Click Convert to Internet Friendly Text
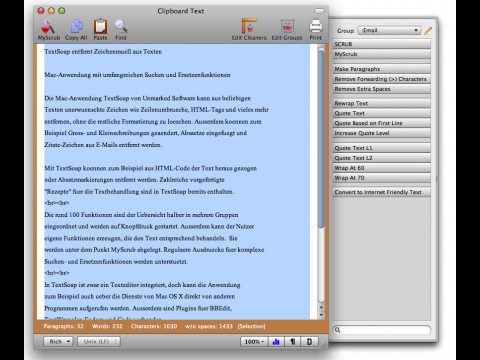The image size is (480, 360). coord(382,192)
